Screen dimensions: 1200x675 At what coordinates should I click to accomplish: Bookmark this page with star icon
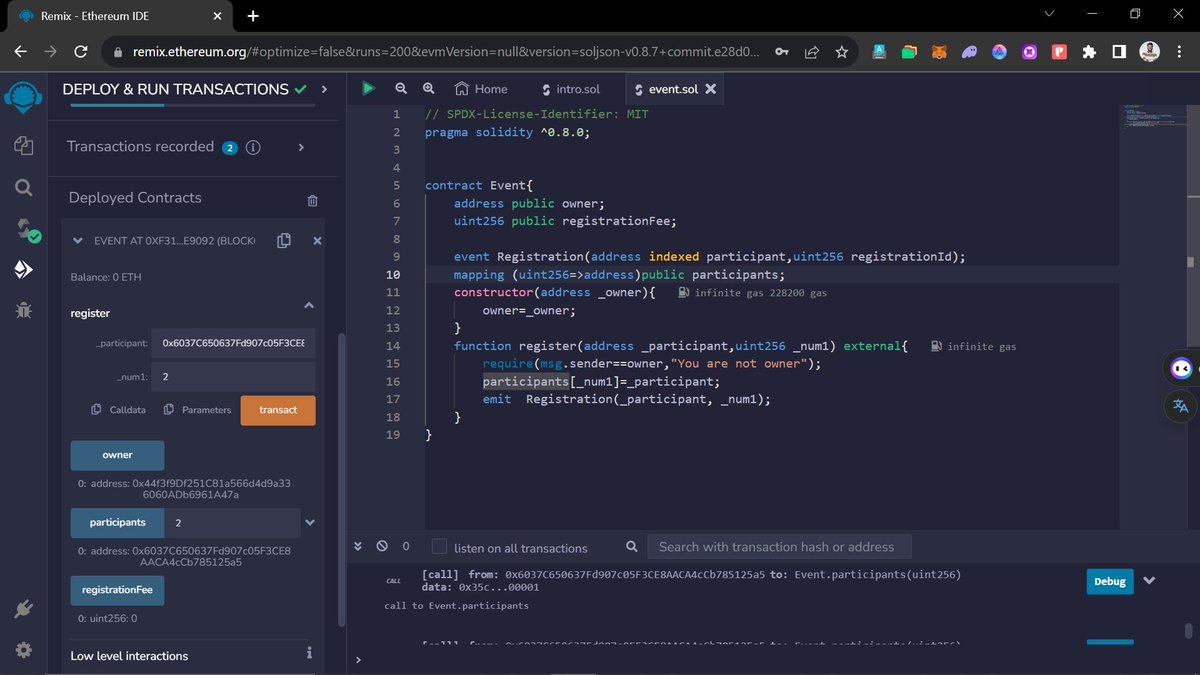[x=842, y=52]
